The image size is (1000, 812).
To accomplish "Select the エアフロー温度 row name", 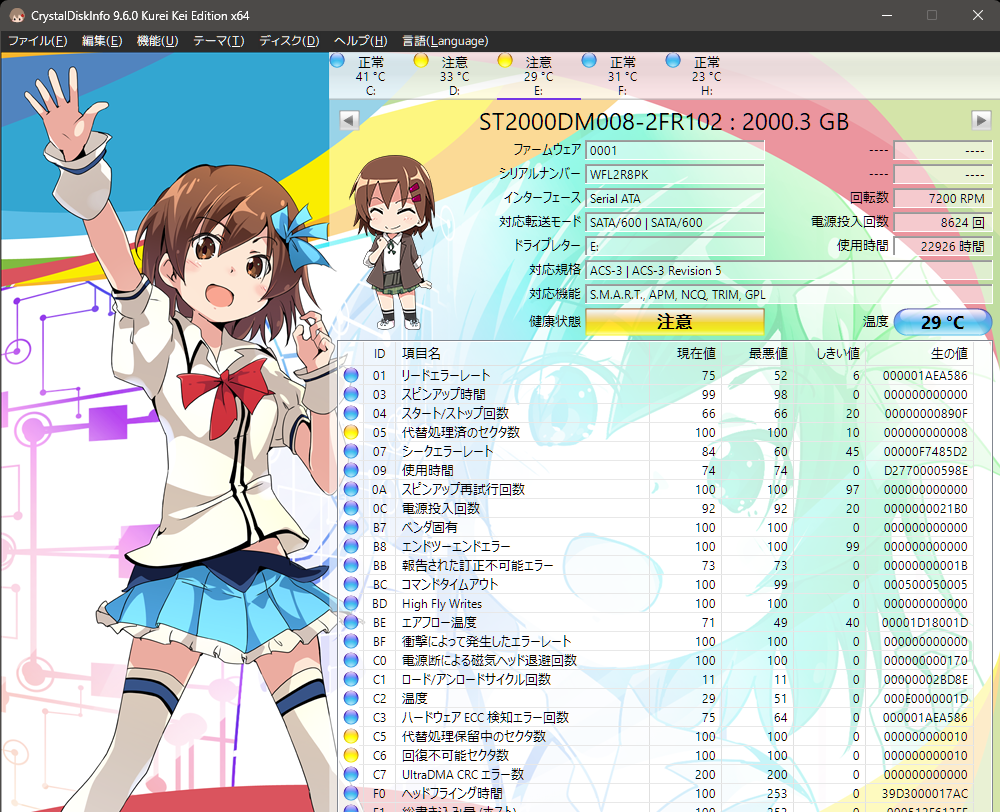I will pyautogui.click(x=439, y=623).
